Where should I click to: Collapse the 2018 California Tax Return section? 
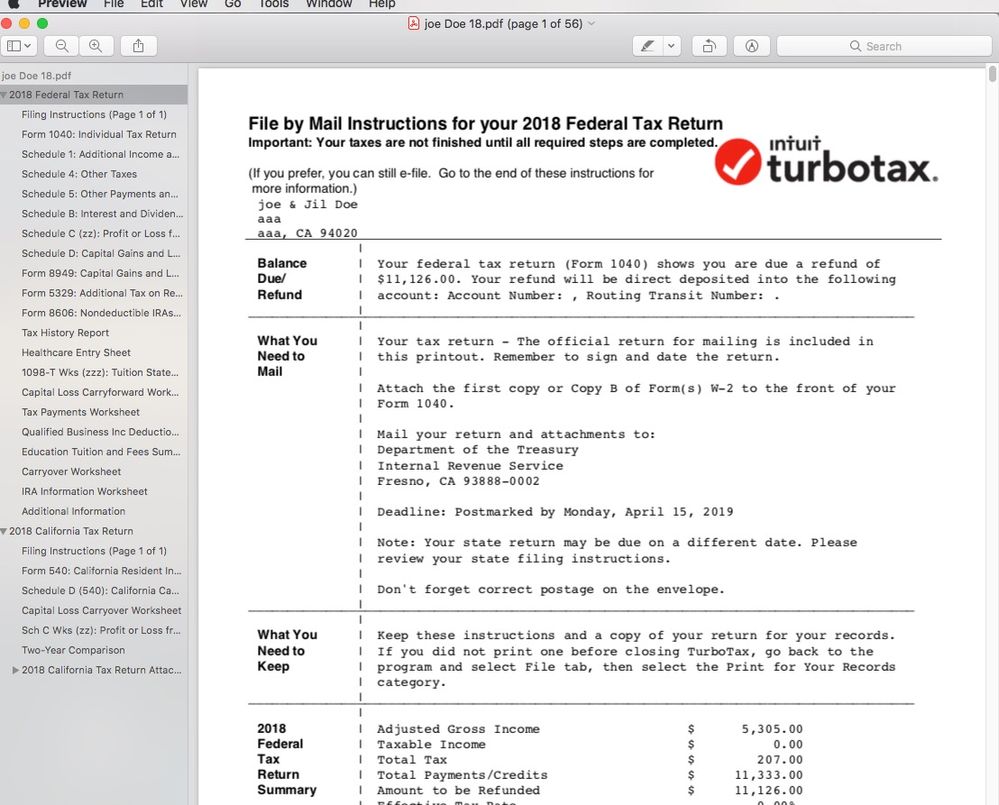coord(4,531)
